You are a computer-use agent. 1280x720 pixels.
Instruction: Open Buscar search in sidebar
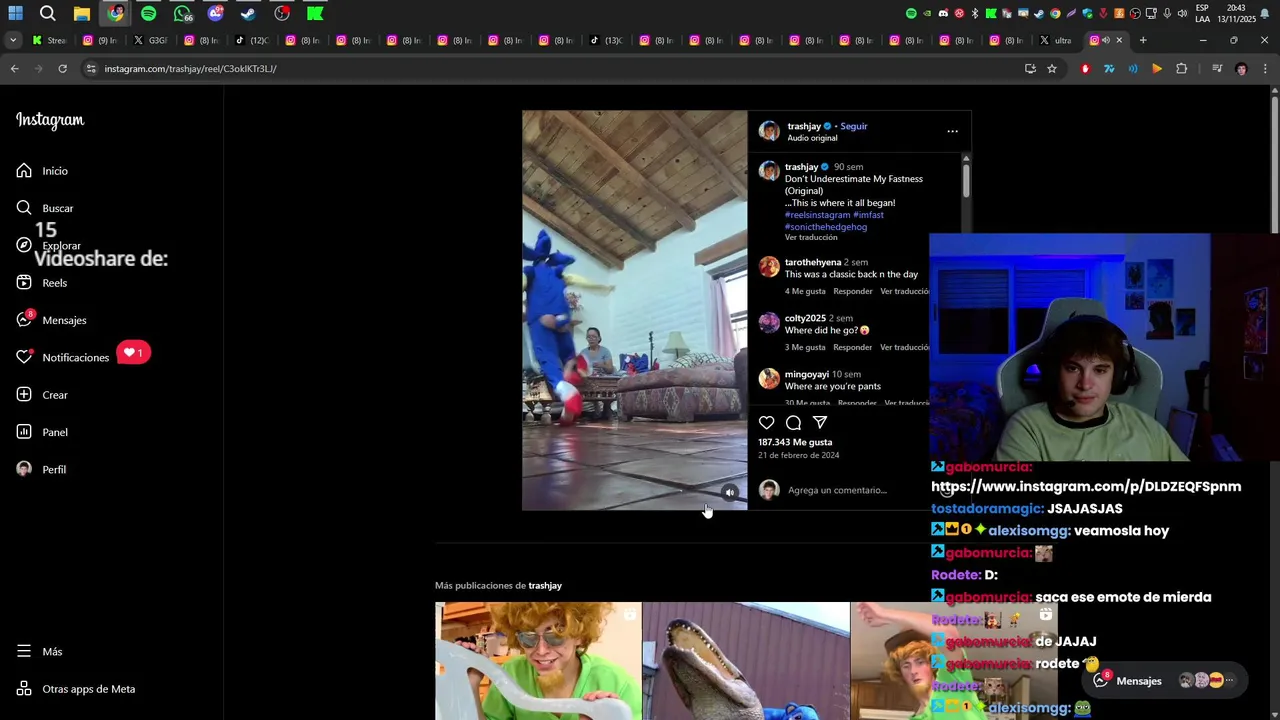[45, 208]
